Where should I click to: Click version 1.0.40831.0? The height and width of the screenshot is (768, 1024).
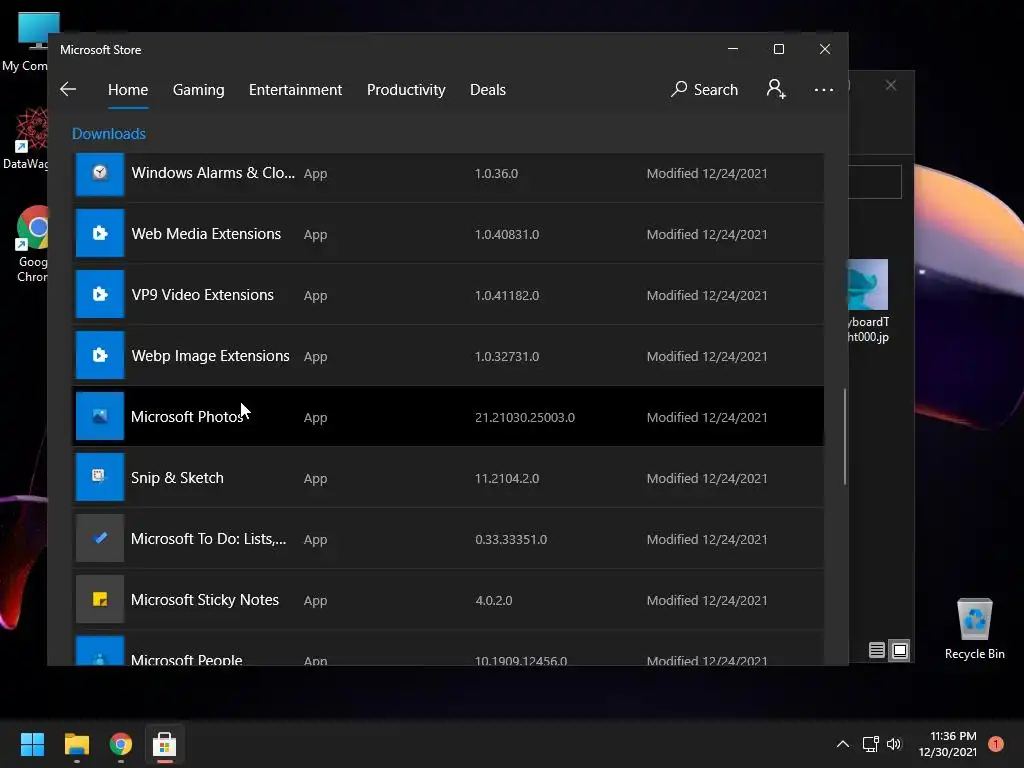click(507, 234)
